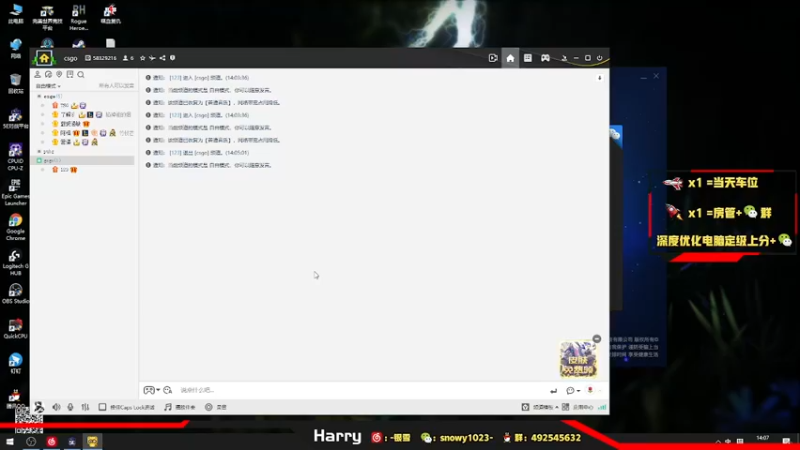Open the game controller icon in header
Screen dimensions: 800x450
tap(545, 58)
